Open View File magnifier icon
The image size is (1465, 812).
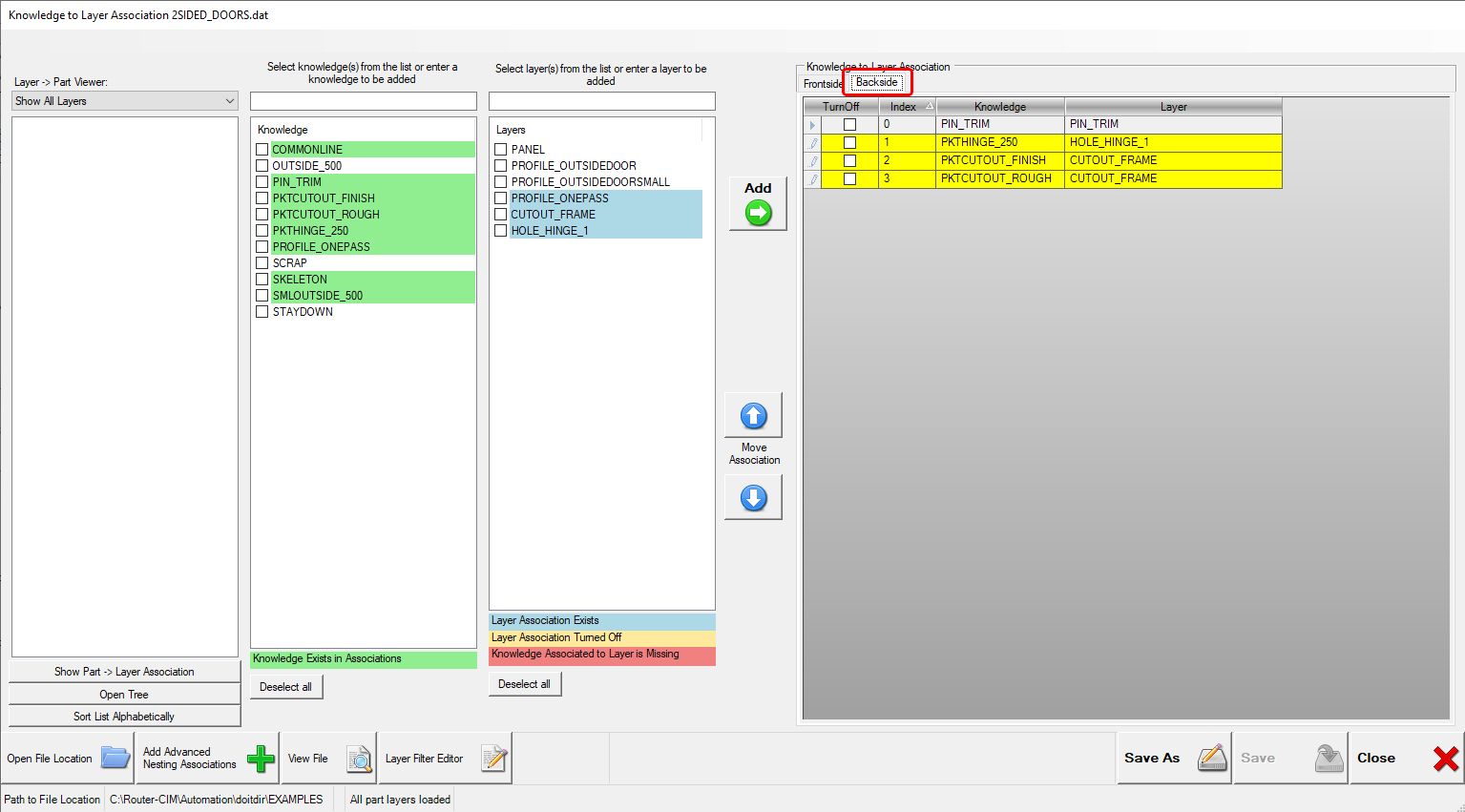point(359,759)
